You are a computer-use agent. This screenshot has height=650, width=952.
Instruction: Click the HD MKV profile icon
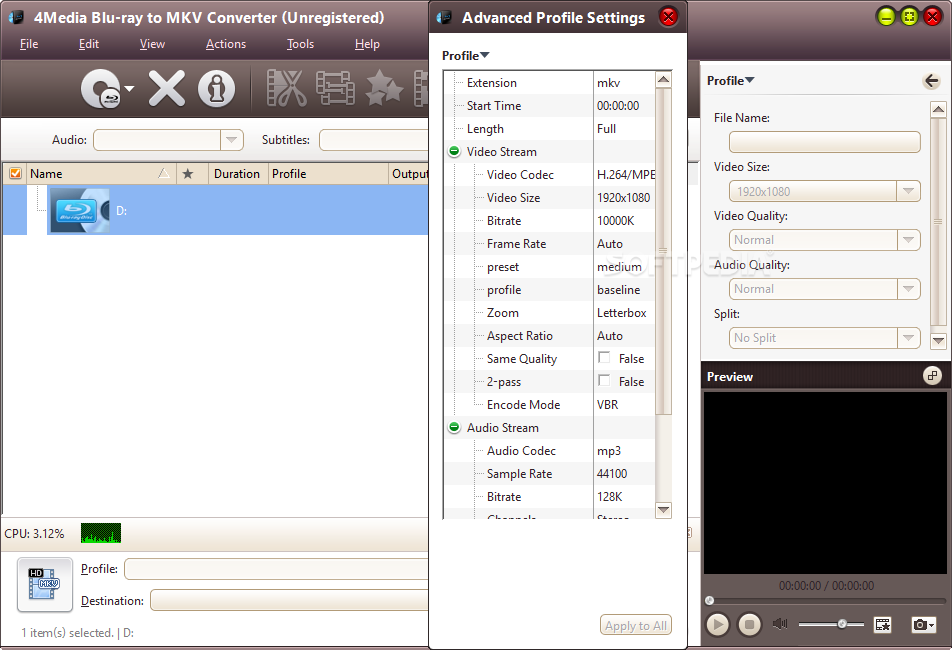point(45,584)
